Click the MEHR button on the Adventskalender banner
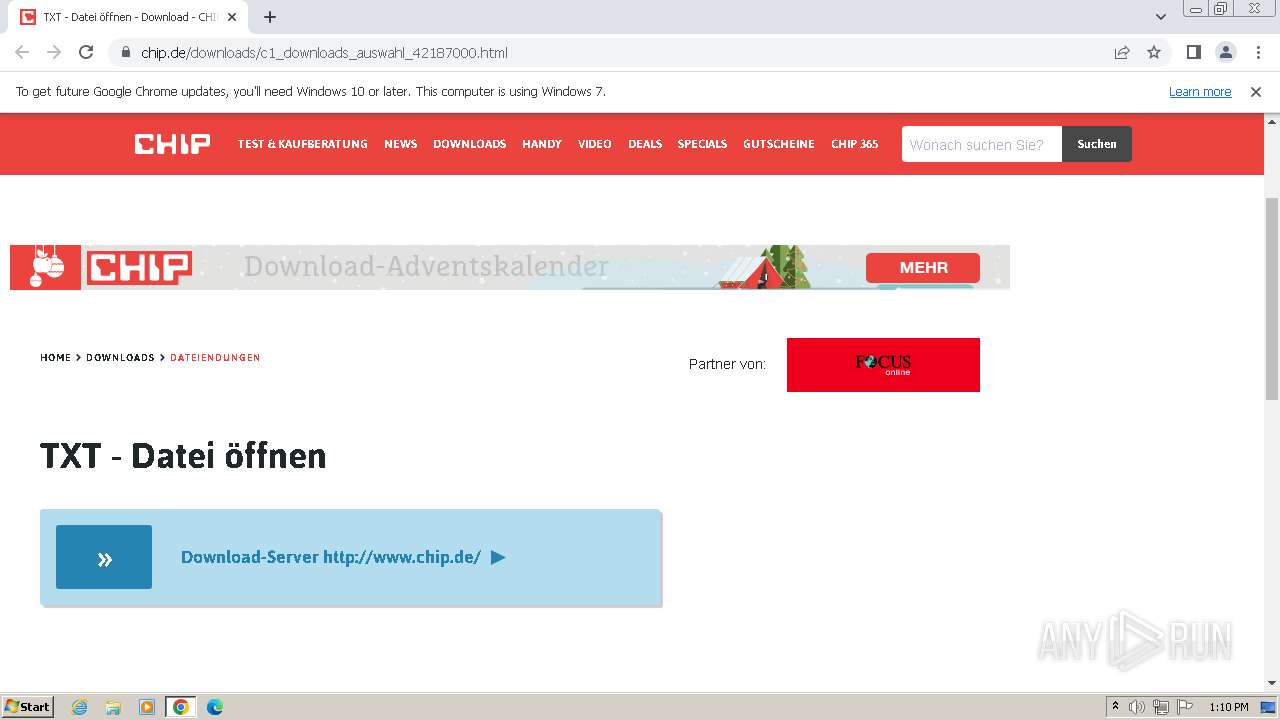This screenshot has height=720, width=1280. click(923, 267)
